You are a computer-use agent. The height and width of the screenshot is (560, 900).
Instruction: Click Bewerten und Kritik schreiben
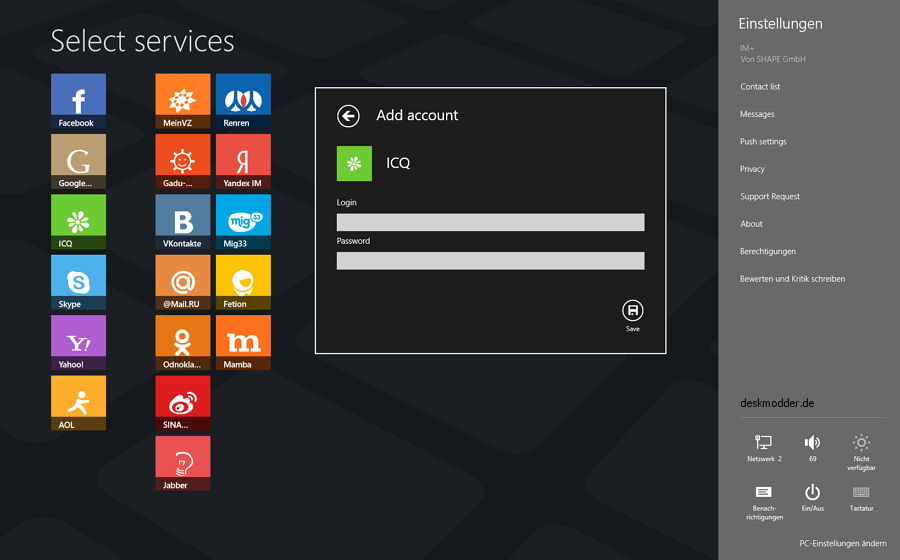(792, 279)
